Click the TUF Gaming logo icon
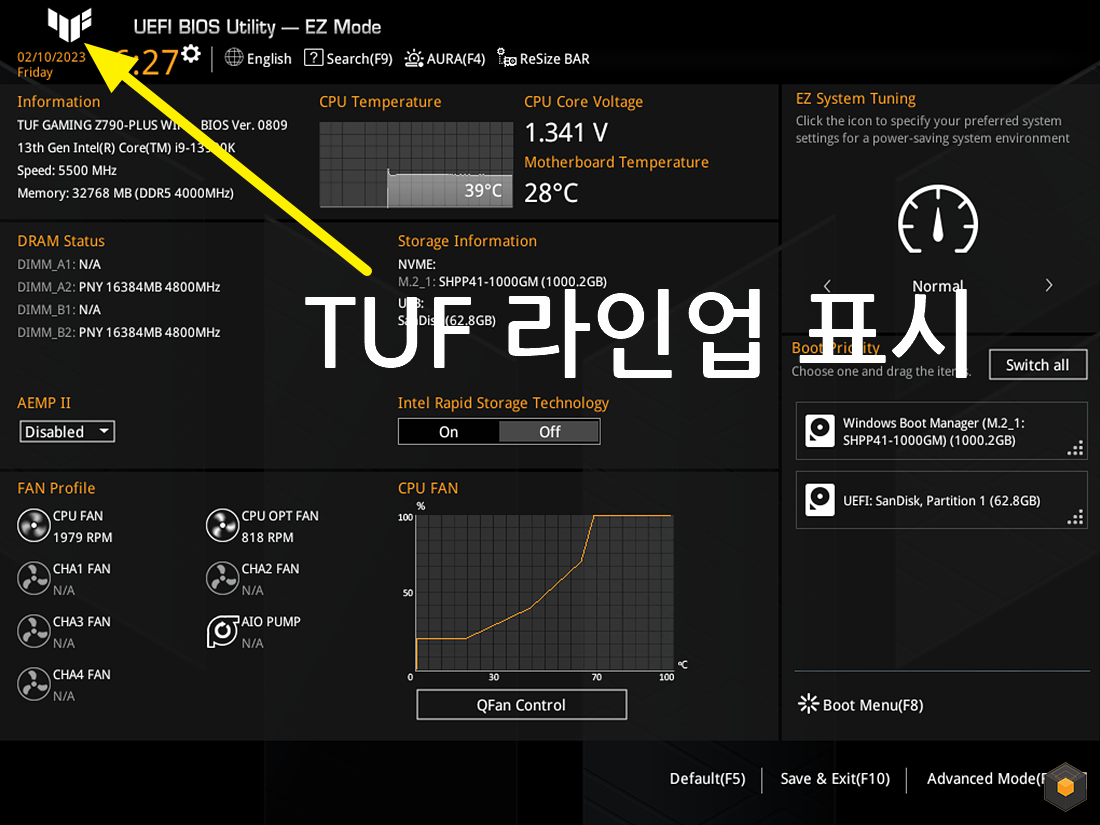Screen dimensions: 1100x825 click(68, 25)
